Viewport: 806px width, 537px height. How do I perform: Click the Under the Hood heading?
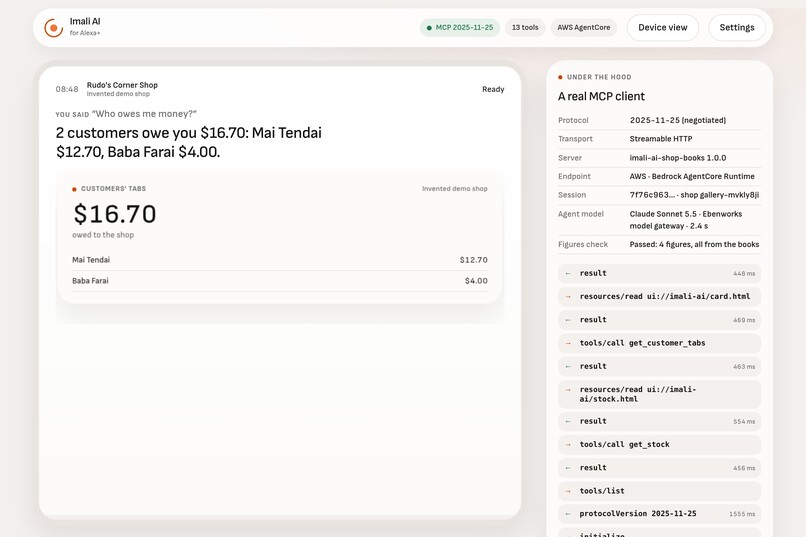[x=599, y=77]
